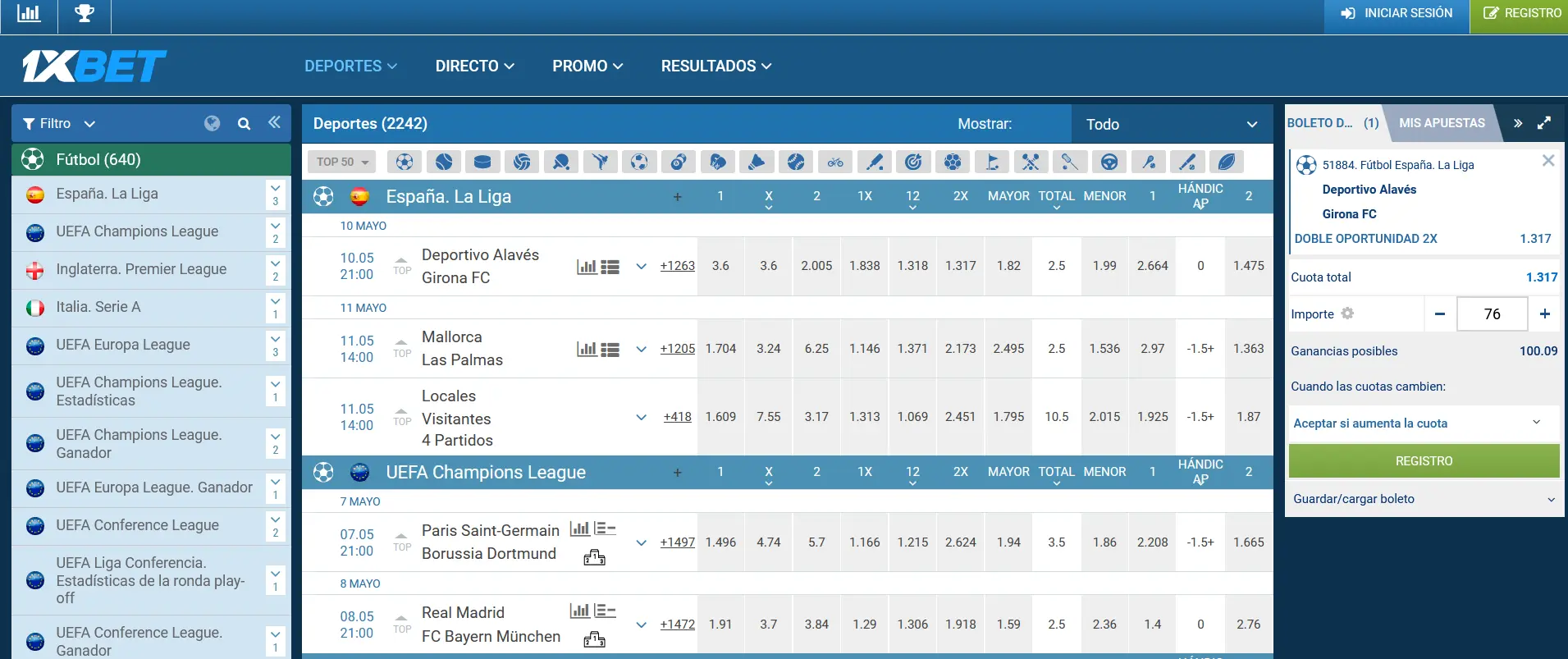Screen dimensions: 1568x659
Task: Select the ice hockey puck filter icon
Action: tap(482, 162)
